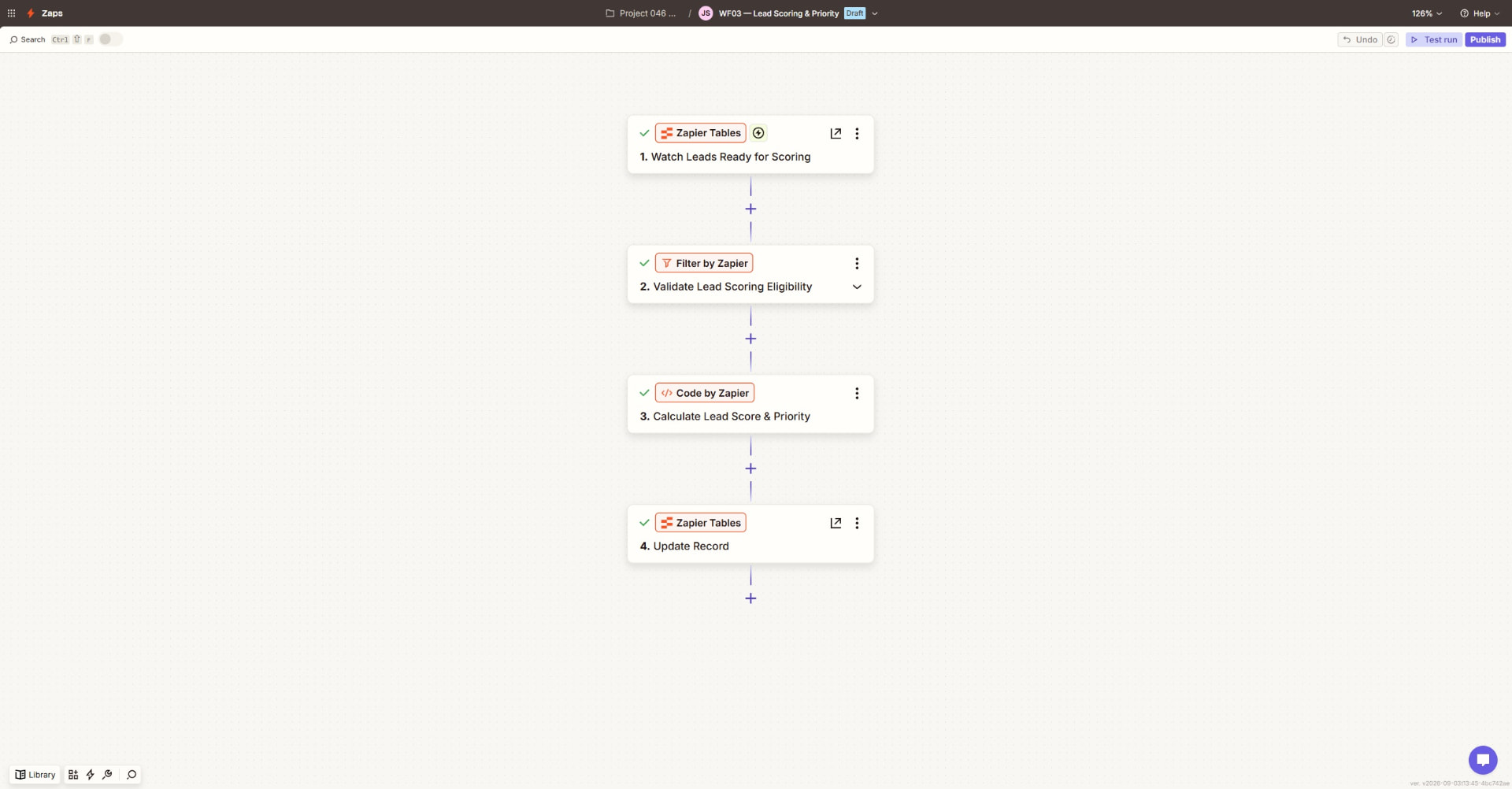Image resolution: width=1512 pixels, height=789 pixels.
Task: Click the Draft status badge
Action: (x=854, y=13)
